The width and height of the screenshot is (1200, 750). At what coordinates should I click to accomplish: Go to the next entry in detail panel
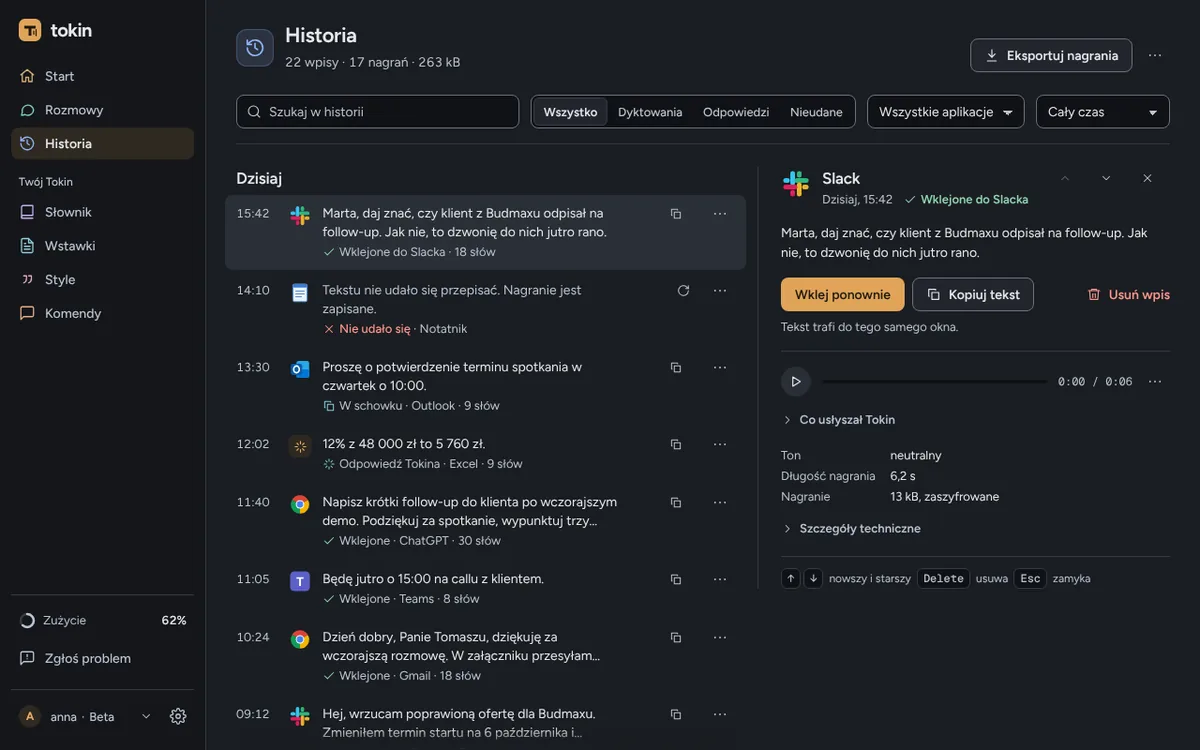point(1106,178)
